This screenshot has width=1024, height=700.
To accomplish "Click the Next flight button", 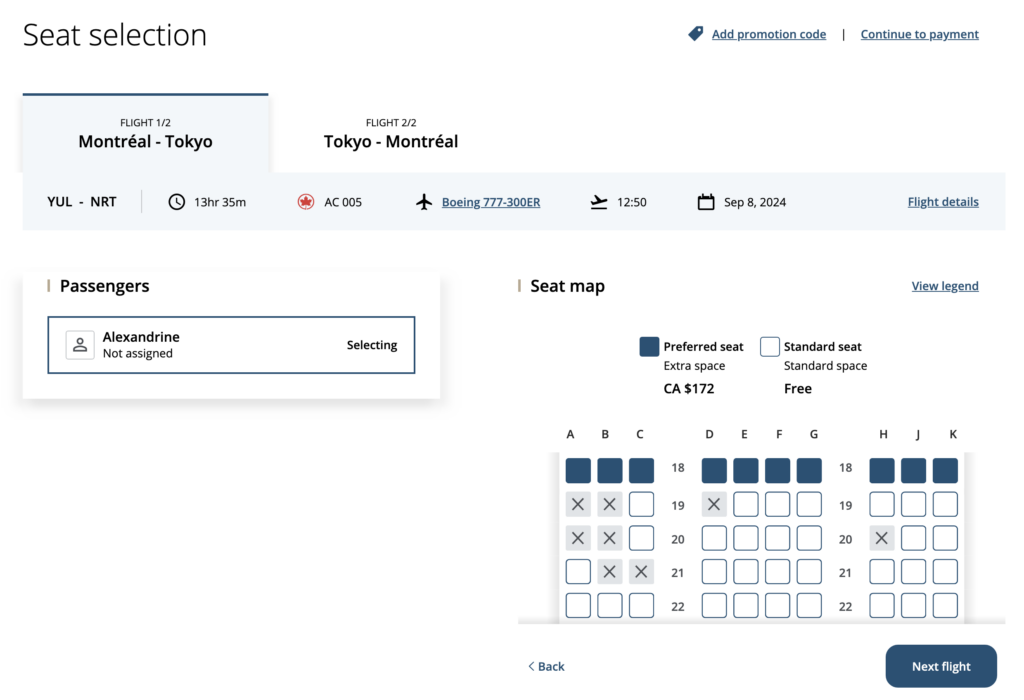I will click(941, 667).
